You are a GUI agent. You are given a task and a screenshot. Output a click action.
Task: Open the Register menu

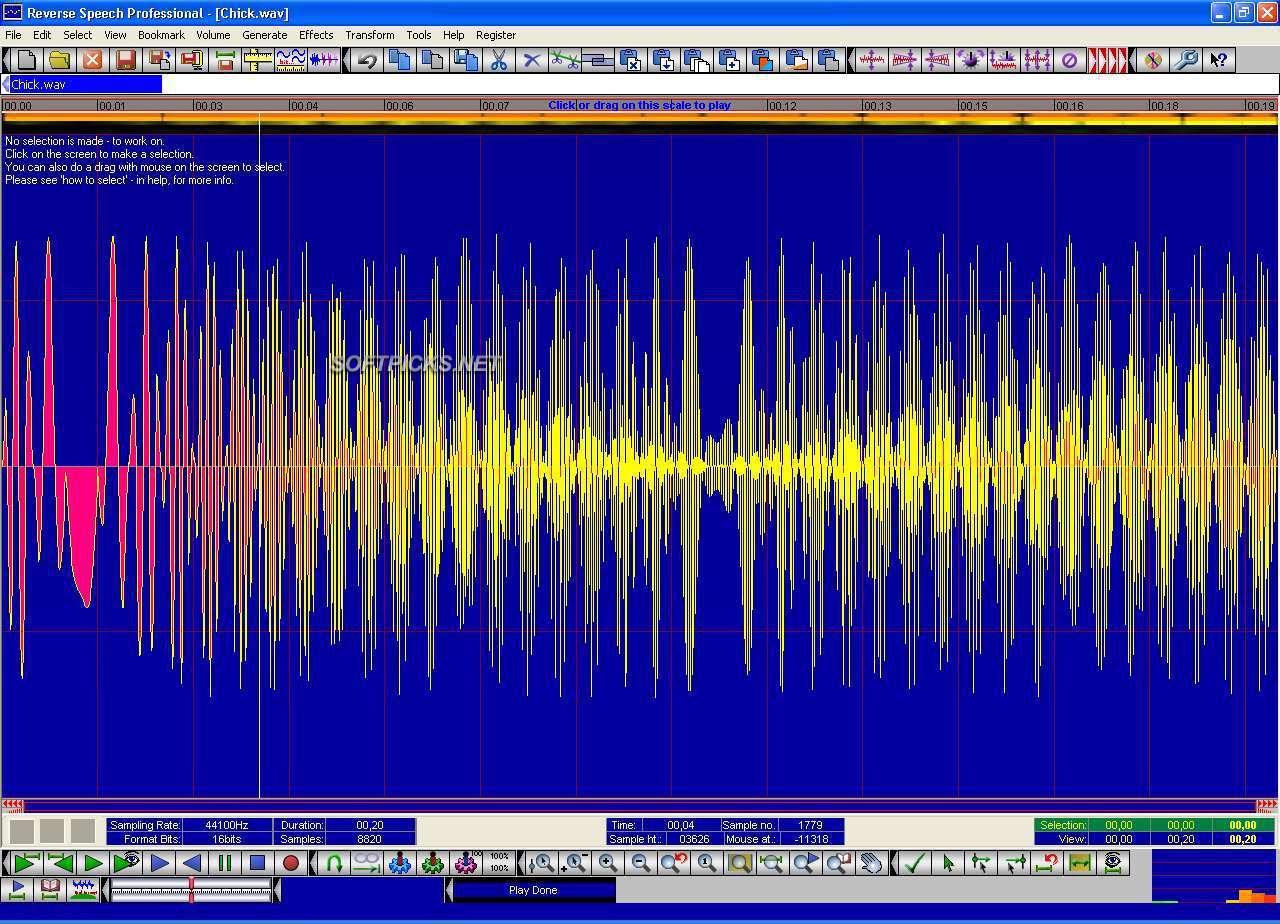coord(496,35)
